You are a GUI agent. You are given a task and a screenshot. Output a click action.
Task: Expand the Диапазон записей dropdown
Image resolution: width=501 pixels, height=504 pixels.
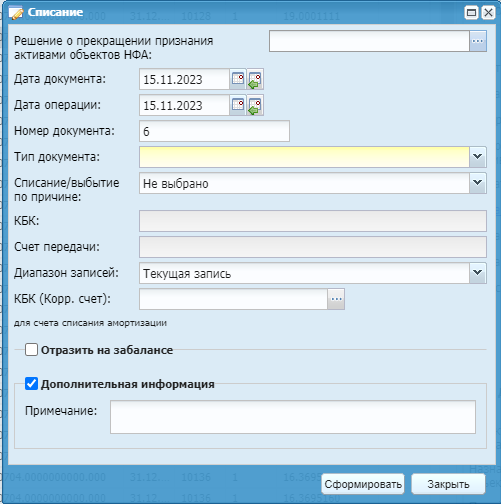[x=478, y=273]
